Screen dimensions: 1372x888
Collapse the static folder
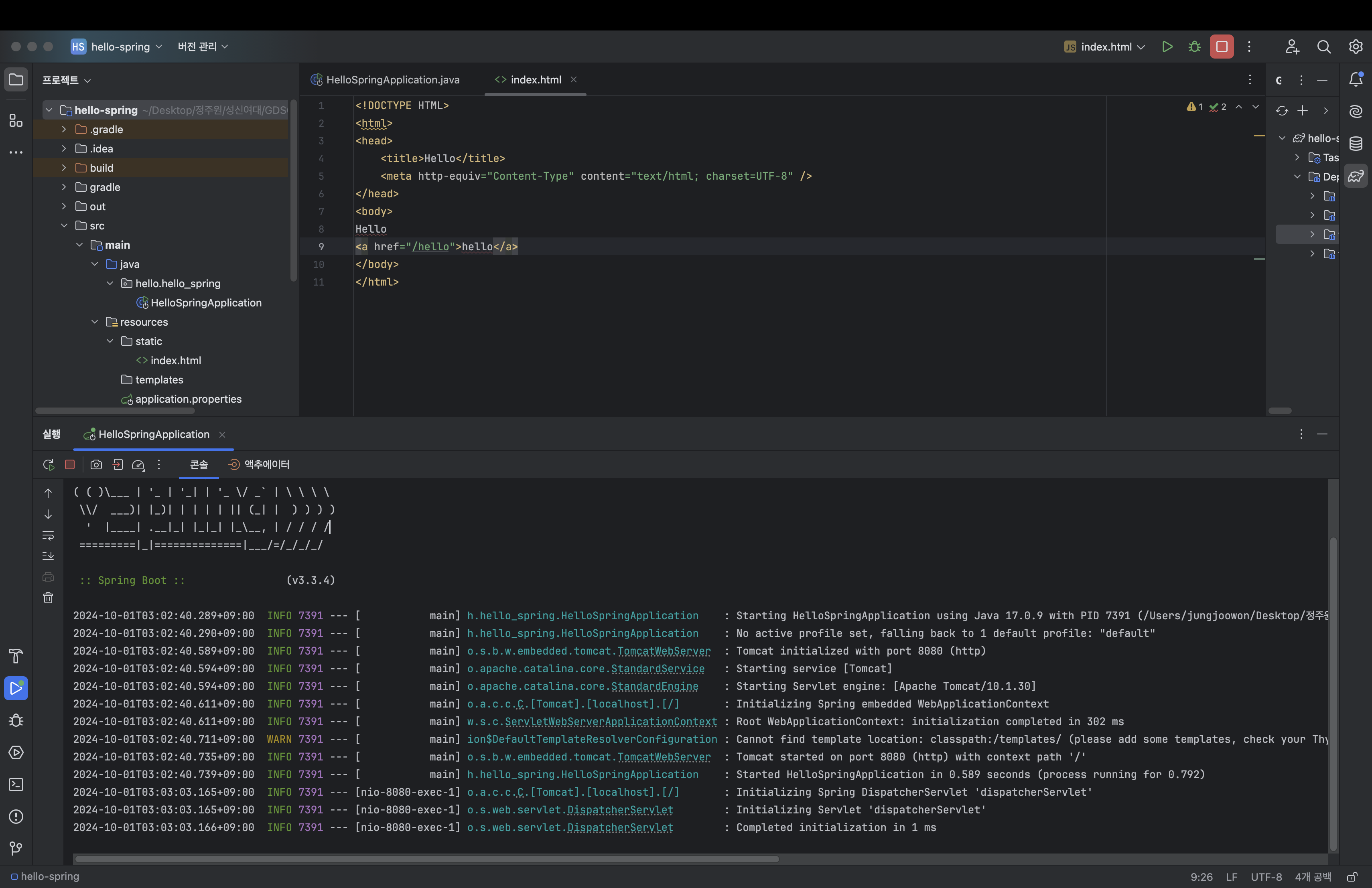110,341
